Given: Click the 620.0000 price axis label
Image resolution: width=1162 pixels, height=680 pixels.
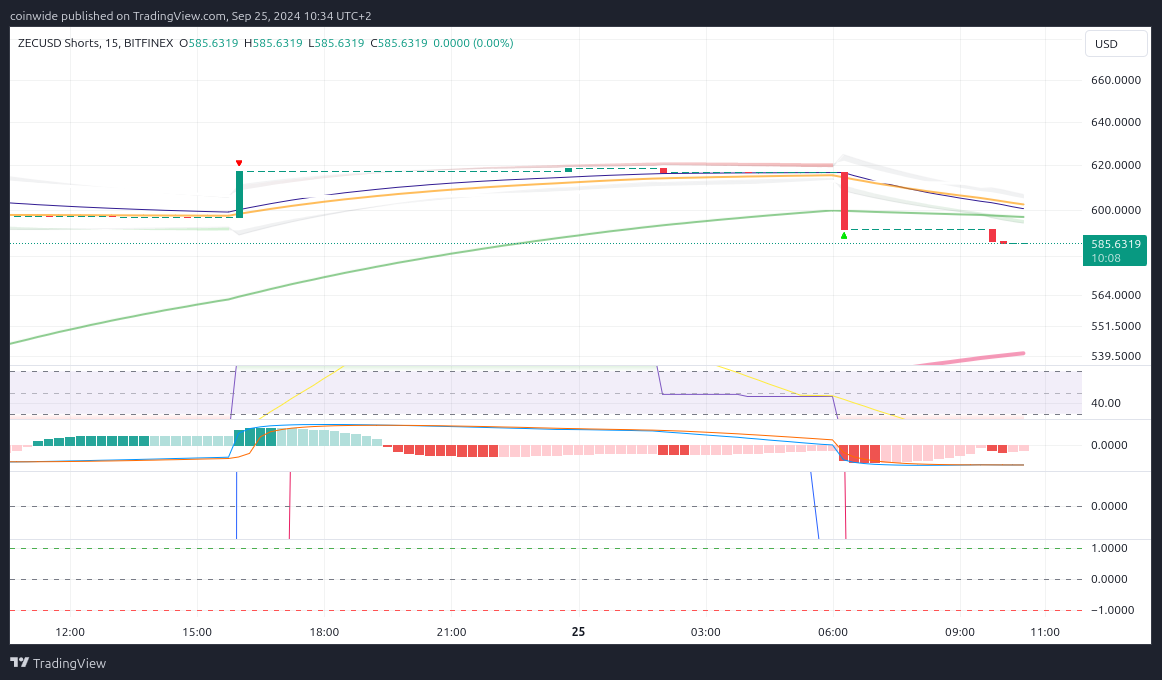Looking at the screenshot, I should pyautogui.click(x=1115, y=164).
